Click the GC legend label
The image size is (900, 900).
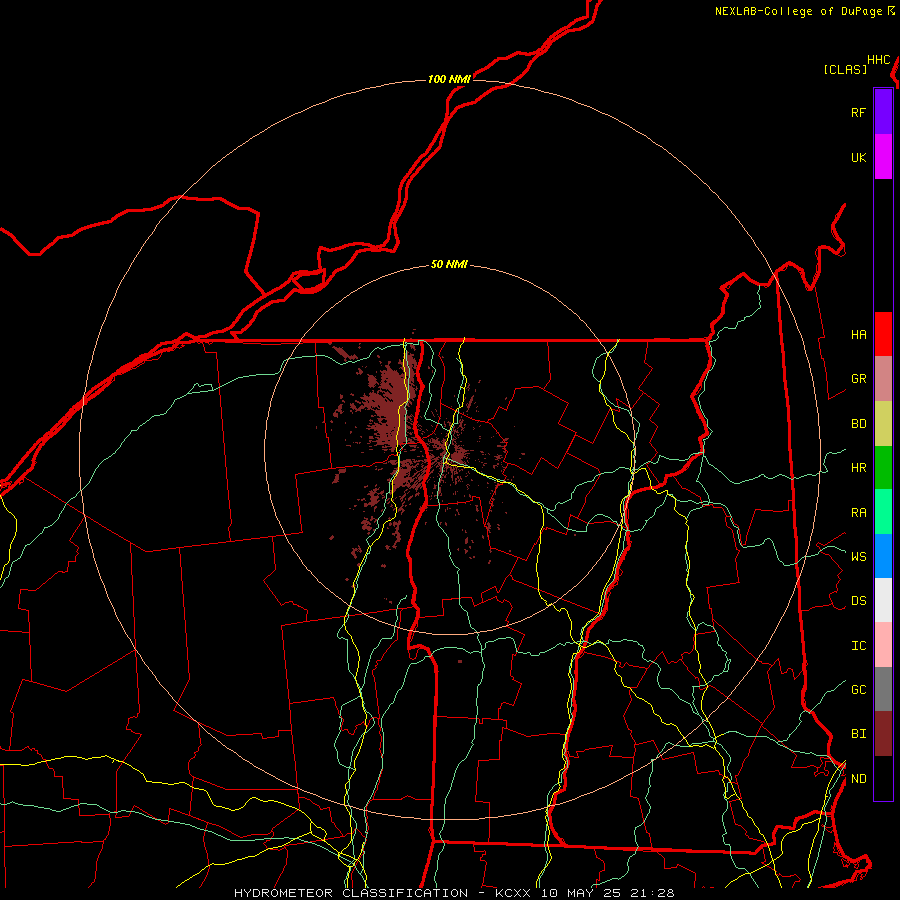[858, 689]
